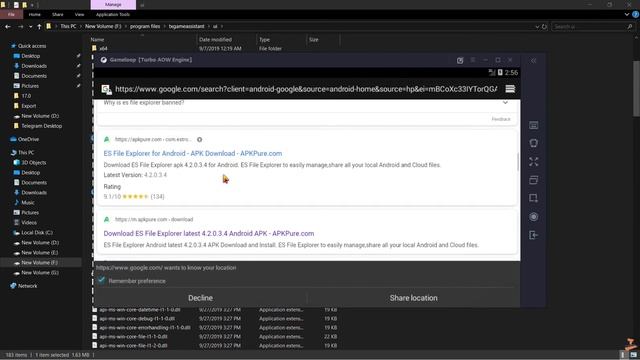Image resolution: width=640 pixels, height=360 pixels.
Task: Open the File menu in Explorer
Action: pos(11,14)
